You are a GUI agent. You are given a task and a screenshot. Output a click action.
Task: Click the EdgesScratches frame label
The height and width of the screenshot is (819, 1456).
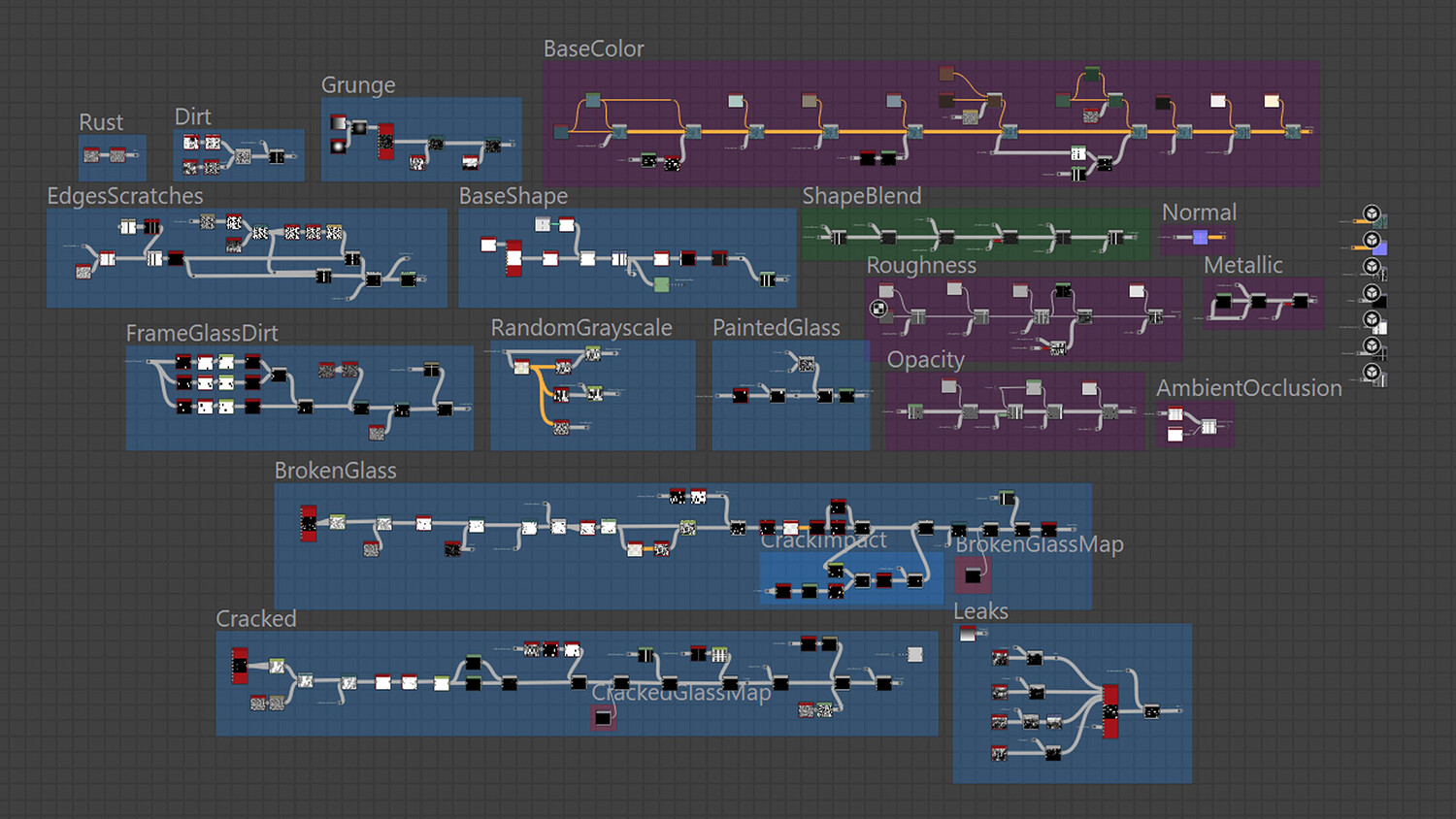click(125, 196)
